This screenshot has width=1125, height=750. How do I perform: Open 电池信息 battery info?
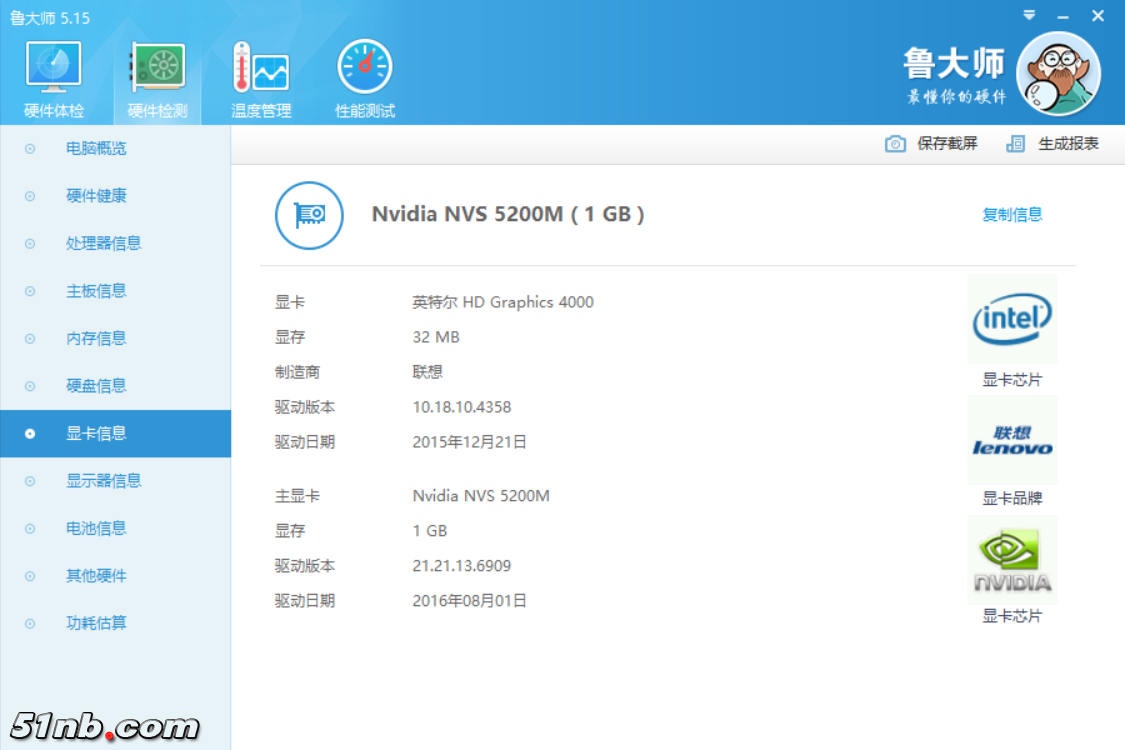coord(96,528)
